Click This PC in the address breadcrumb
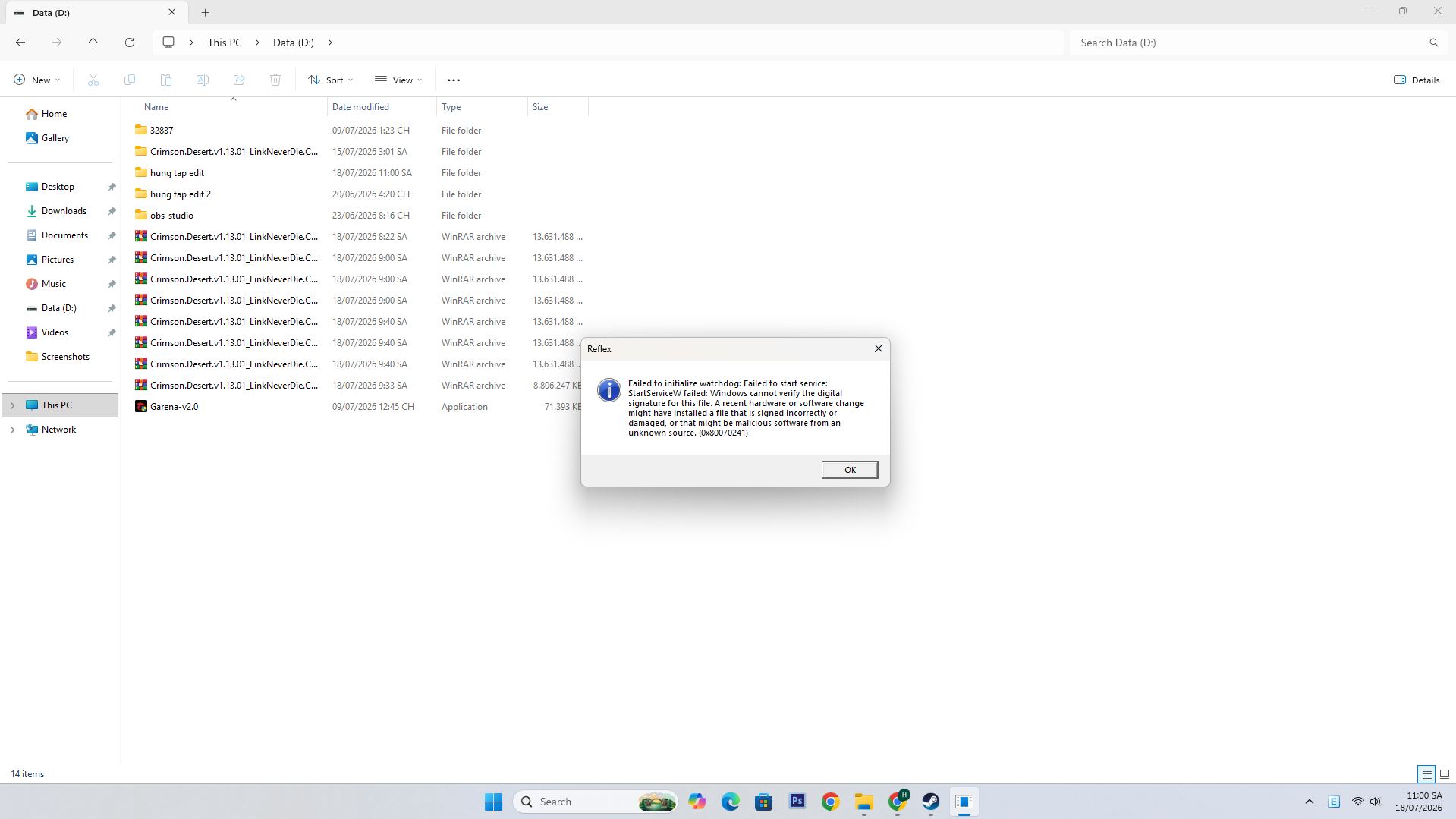Image resolution: width=1456 pixels, height=819 pixels. pos(225,43)
